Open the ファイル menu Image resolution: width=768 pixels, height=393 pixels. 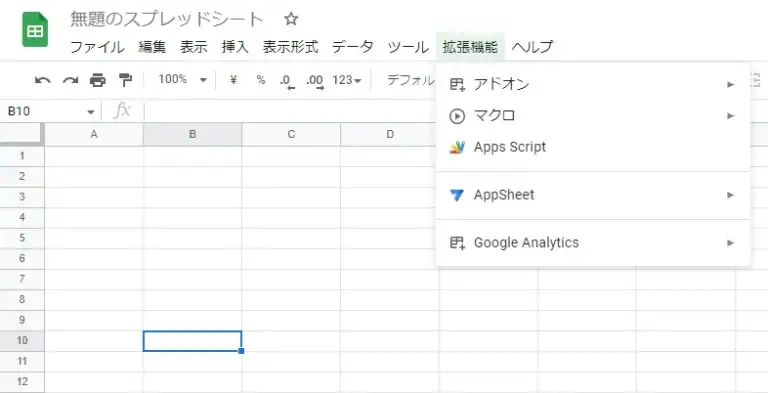click(97, 47)
